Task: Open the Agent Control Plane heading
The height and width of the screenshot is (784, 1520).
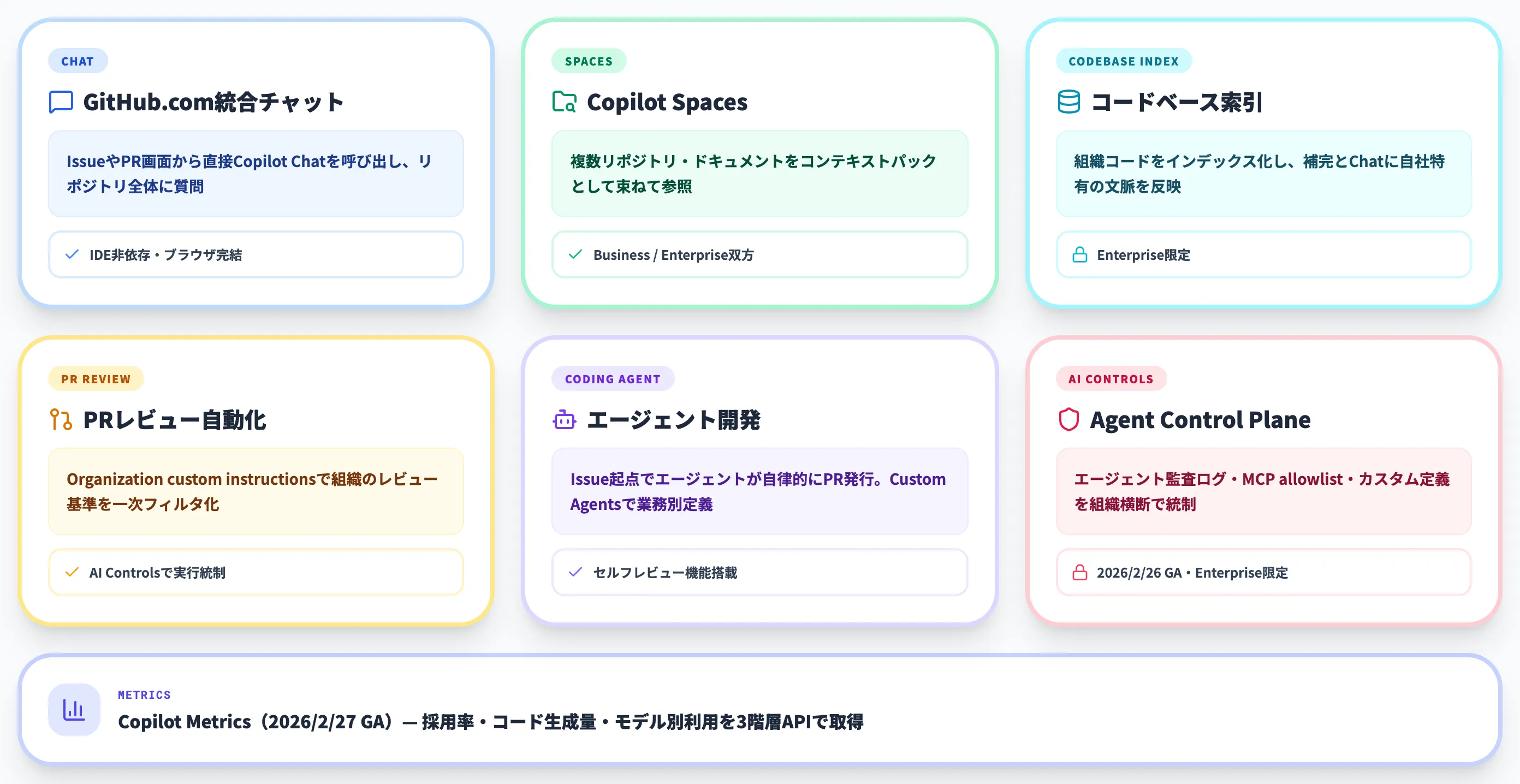Action: 1200,419
